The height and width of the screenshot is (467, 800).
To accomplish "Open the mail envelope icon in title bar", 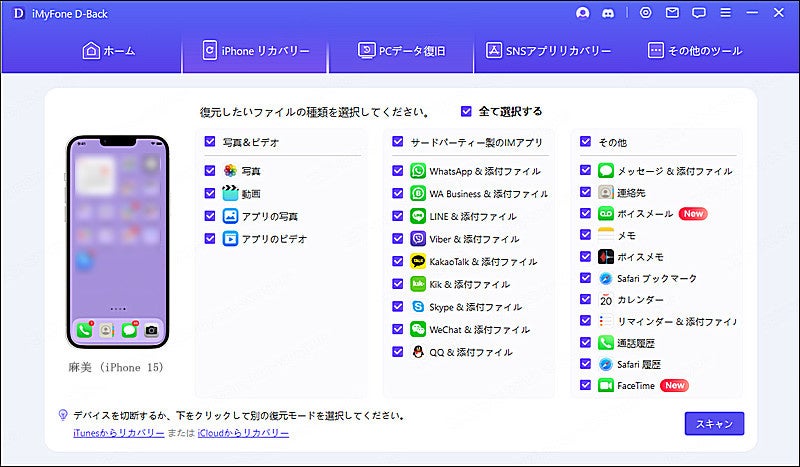I will click(x=672, y=13).
